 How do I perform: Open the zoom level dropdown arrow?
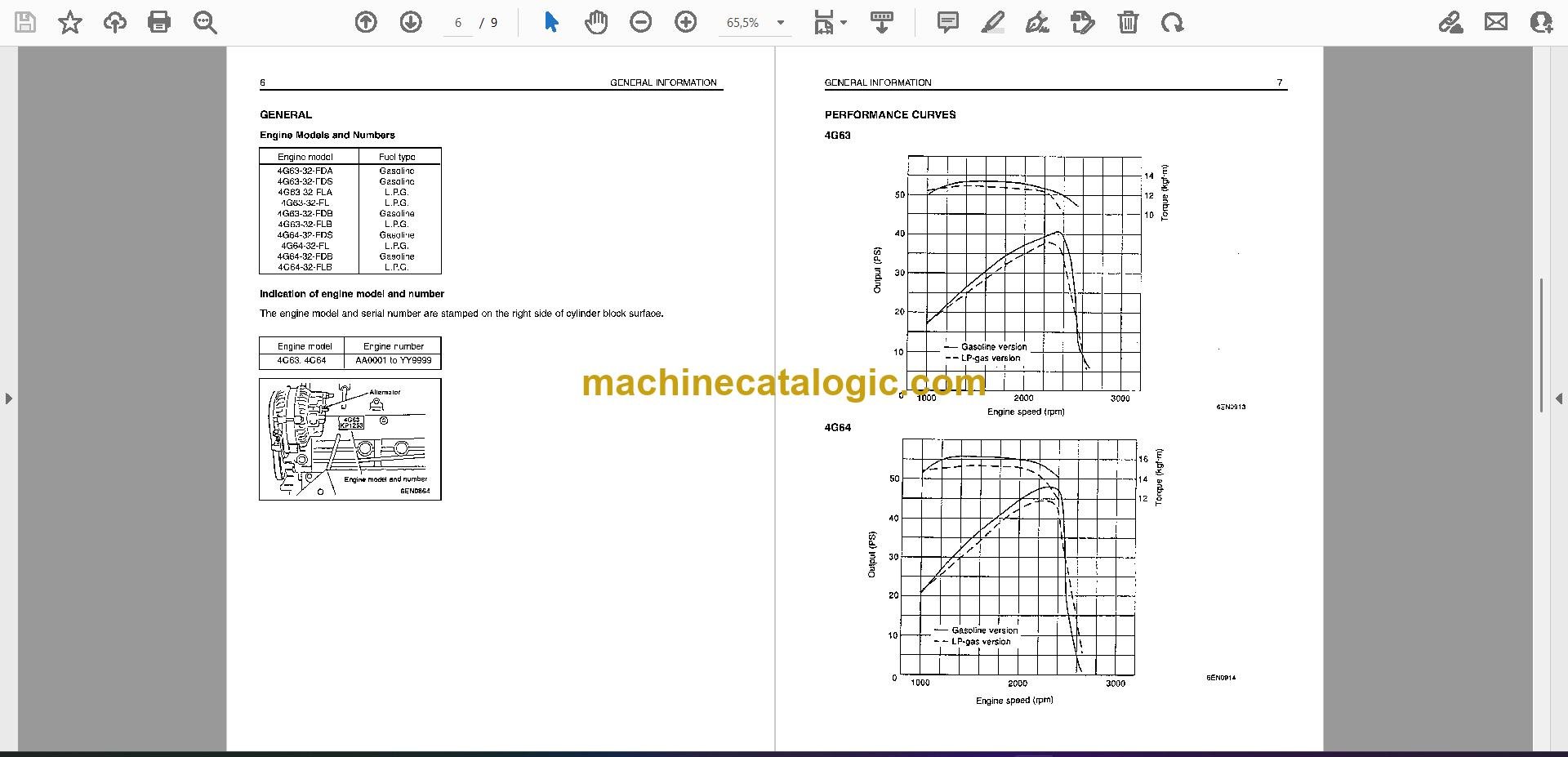click(781, 23)
